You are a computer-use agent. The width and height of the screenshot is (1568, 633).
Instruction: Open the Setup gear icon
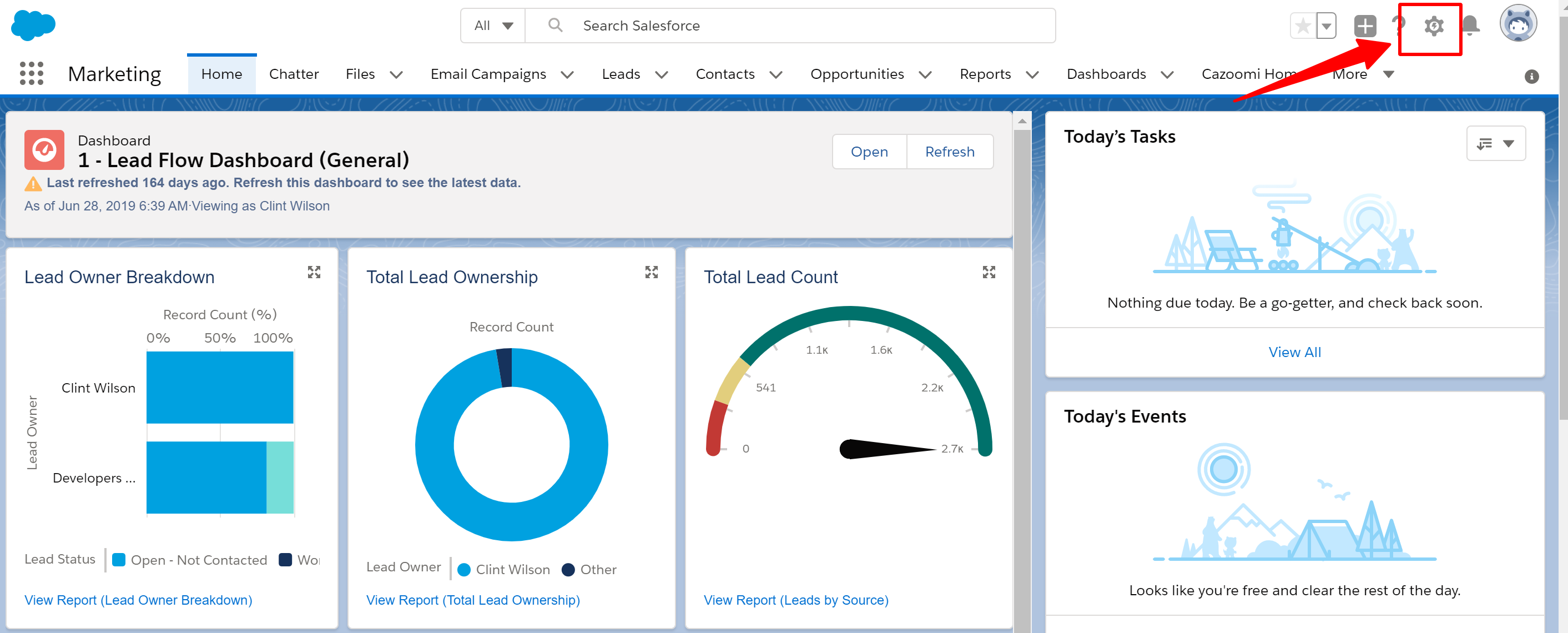(x=1434, y=26)
